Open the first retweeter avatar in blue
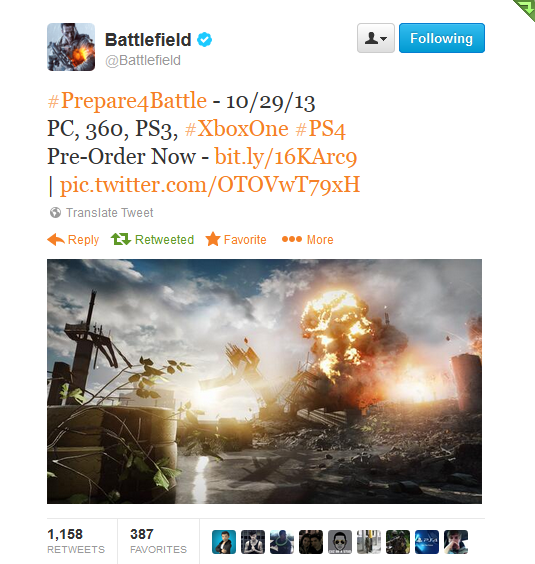Screen dimensions: 535x564 pyautogui.click(x=224, y=542)
